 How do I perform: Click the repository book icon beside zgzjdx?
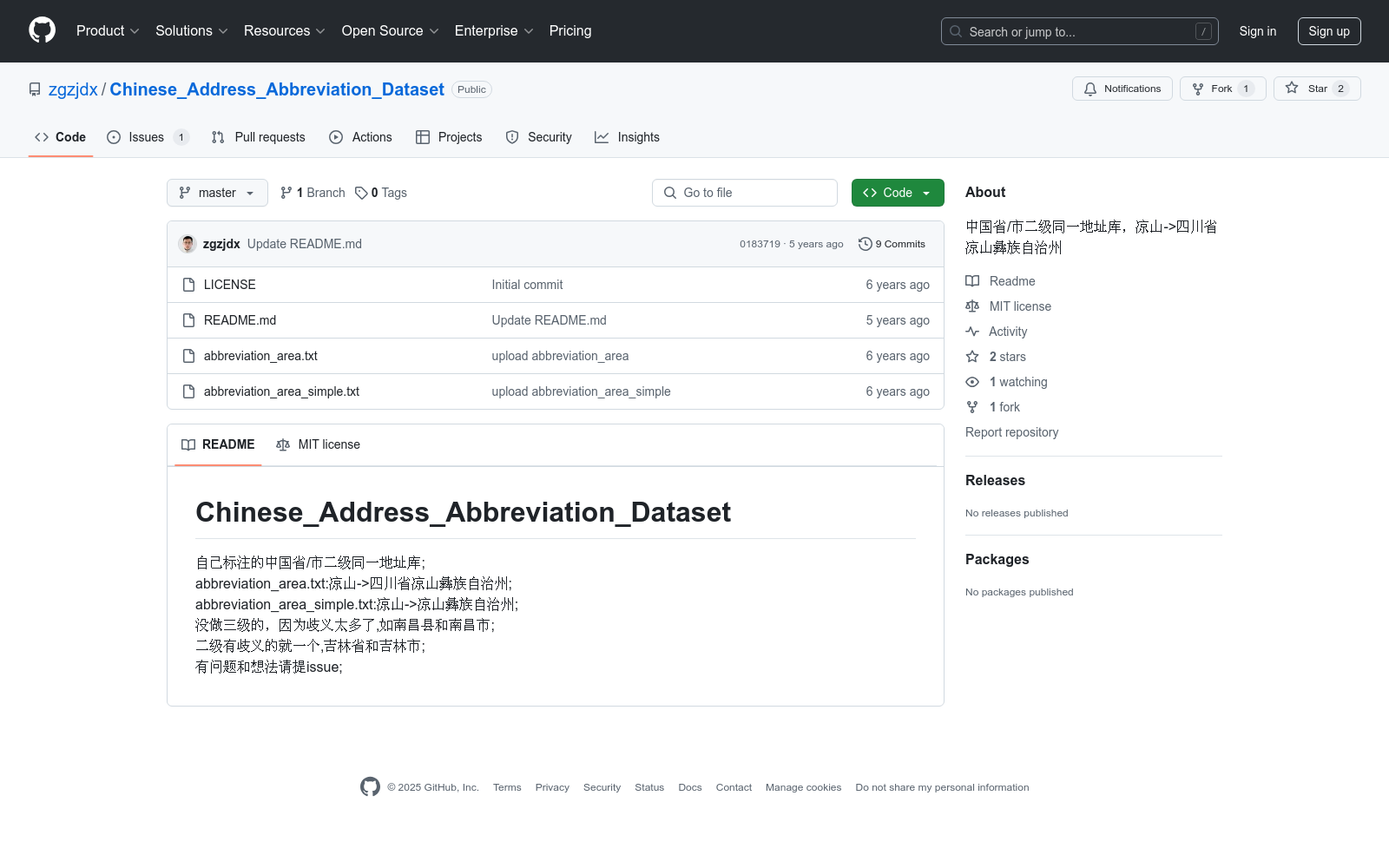(x=35, y=89)
